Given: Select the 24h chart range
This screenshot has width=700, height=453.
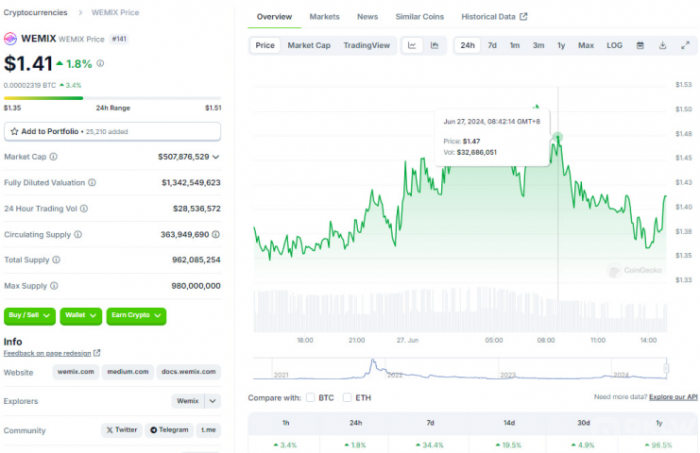Looking at the screenshot, I should pyautogui.click(x=467, y=46).
